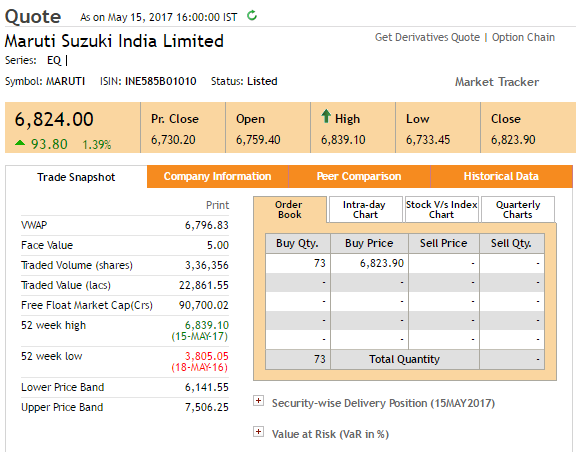This screenshot has height=452, width=583.
Task: Select the ISIN code INE585B01010
Action: (x=161, y=81)
